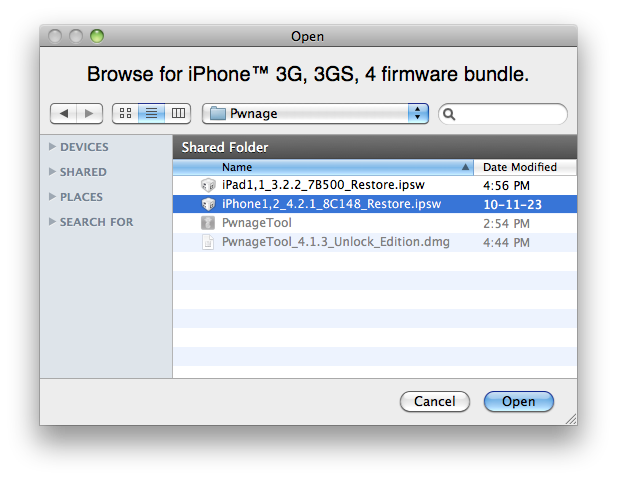Screen dimensions: 617x480
Task: Click the back navigation arrow
Action: point(63,114)
